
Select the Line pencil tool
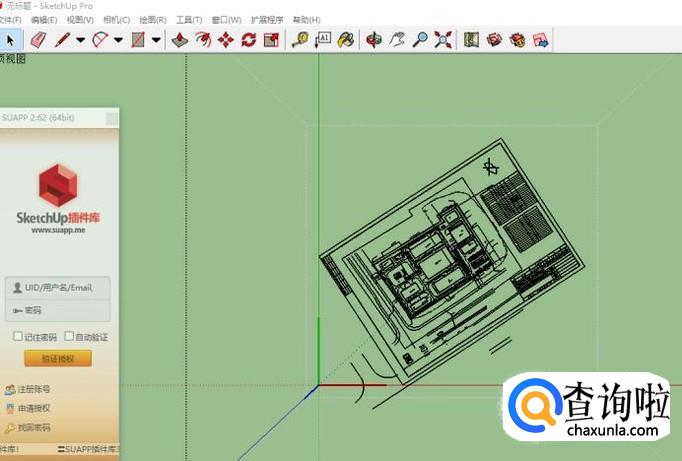pyautogui.click(x=63, y=40)
